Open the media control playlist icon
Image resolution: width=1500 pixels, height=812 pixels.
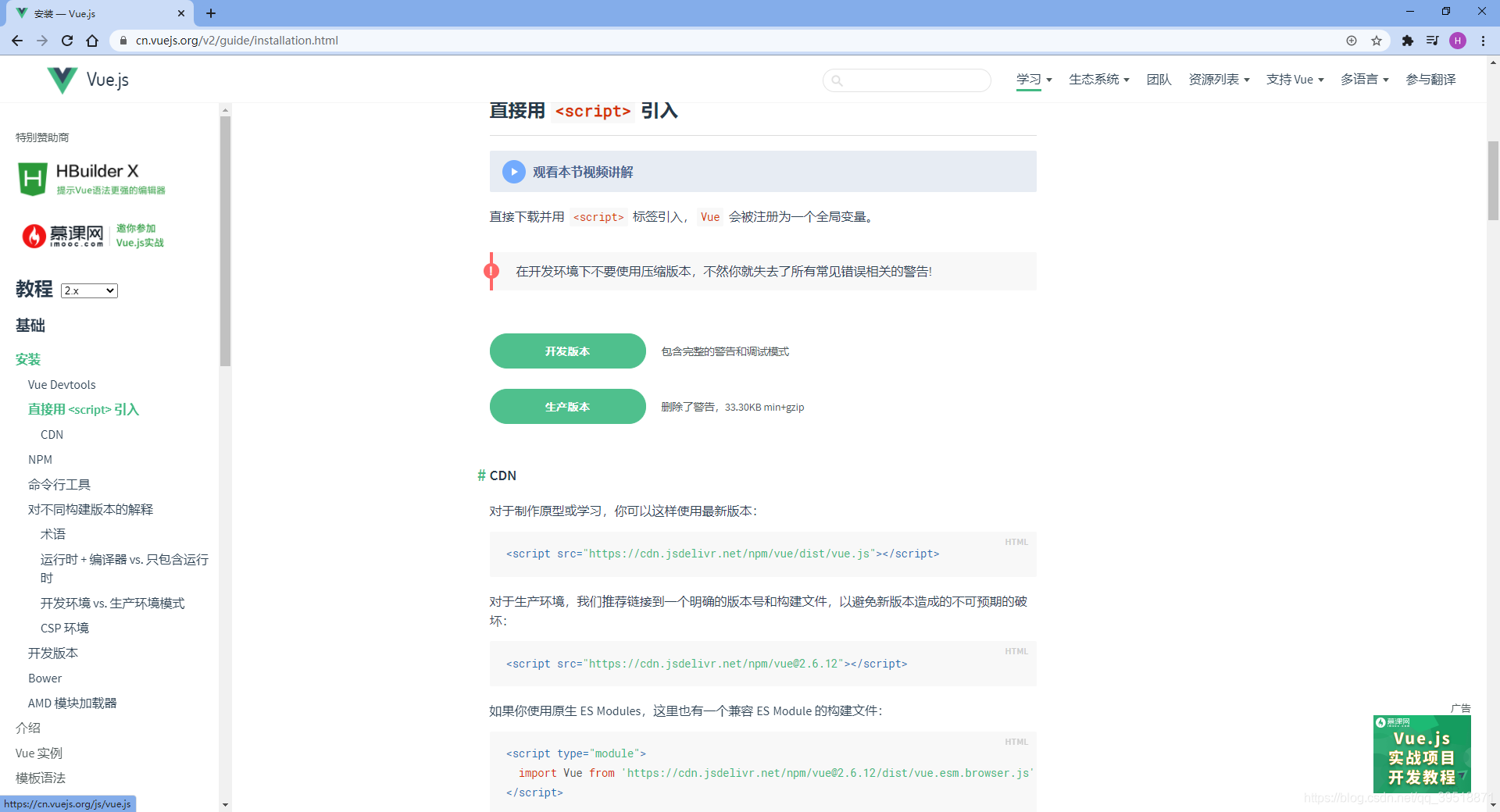pyautogui.click(x=1432, y=41)
